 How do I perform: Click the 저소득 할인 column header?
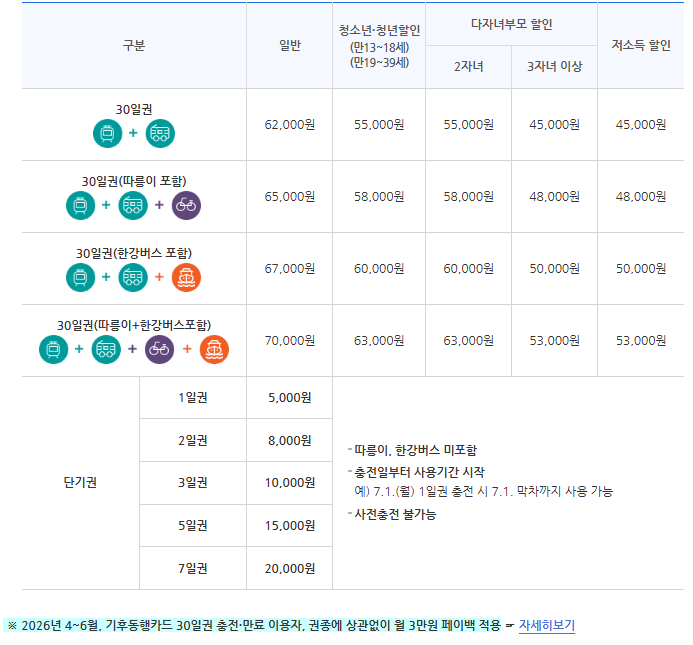pos(641,45)
